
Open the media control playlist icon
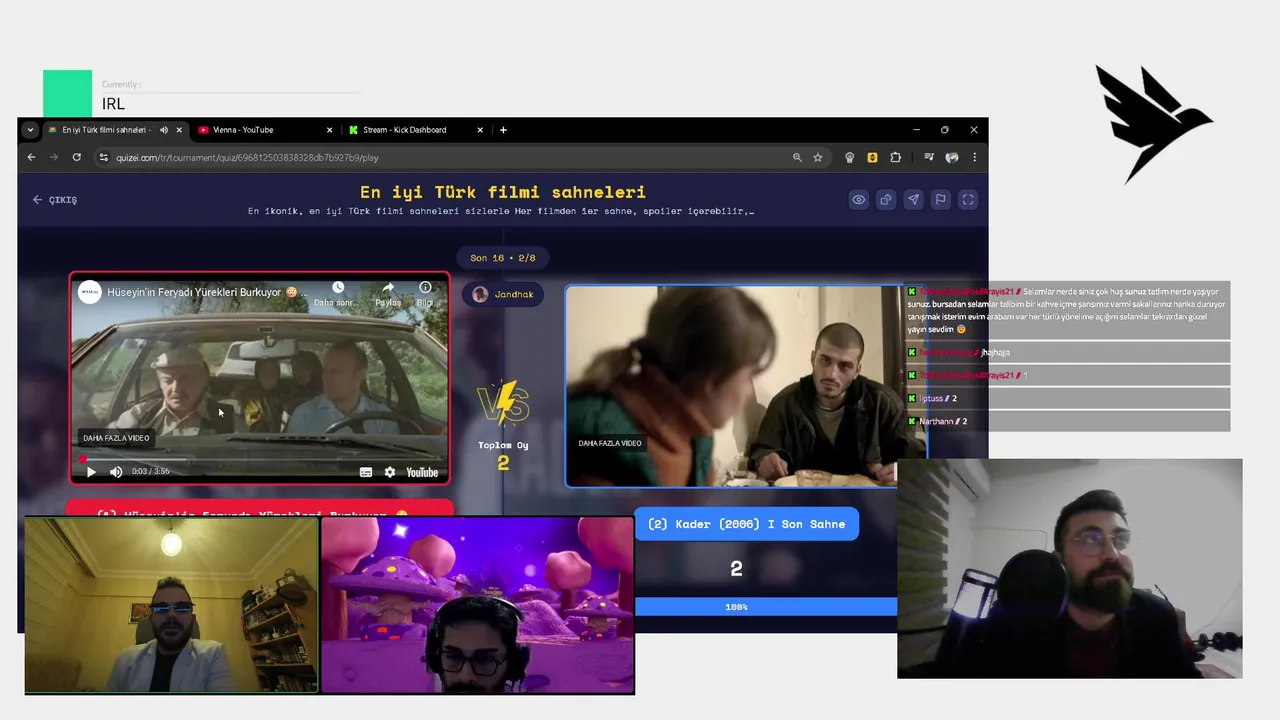tap(929, 157)
